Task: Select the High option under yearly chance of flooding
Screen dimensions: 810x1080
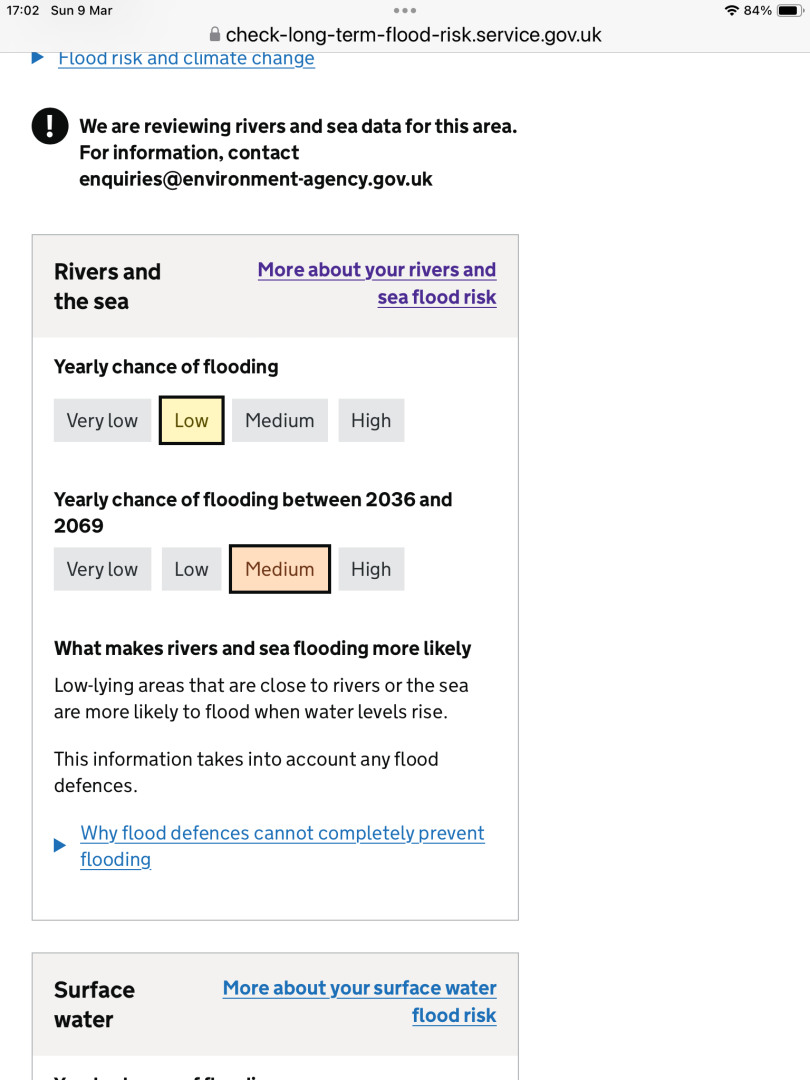Action: [371, 420]
